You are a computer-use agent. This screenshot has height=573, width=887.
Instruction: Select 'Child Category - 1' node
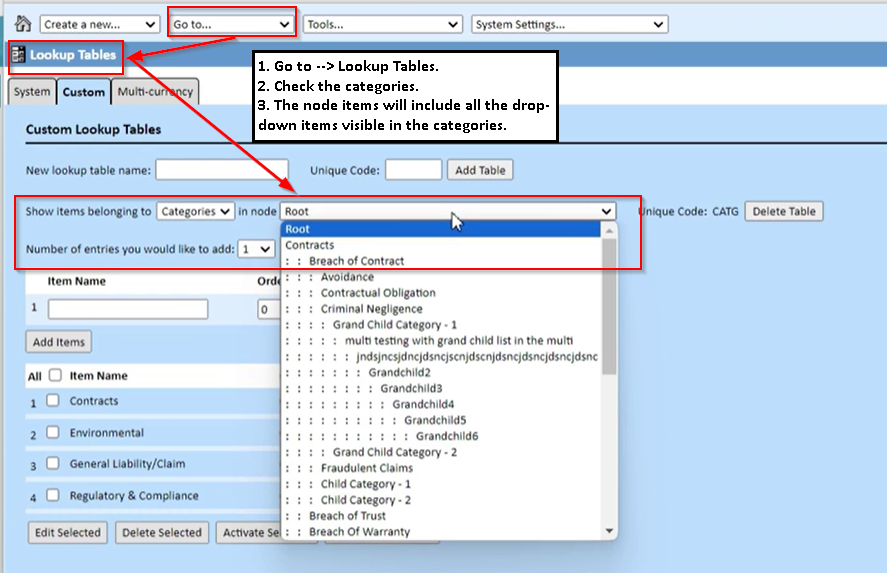pos(441,484)
